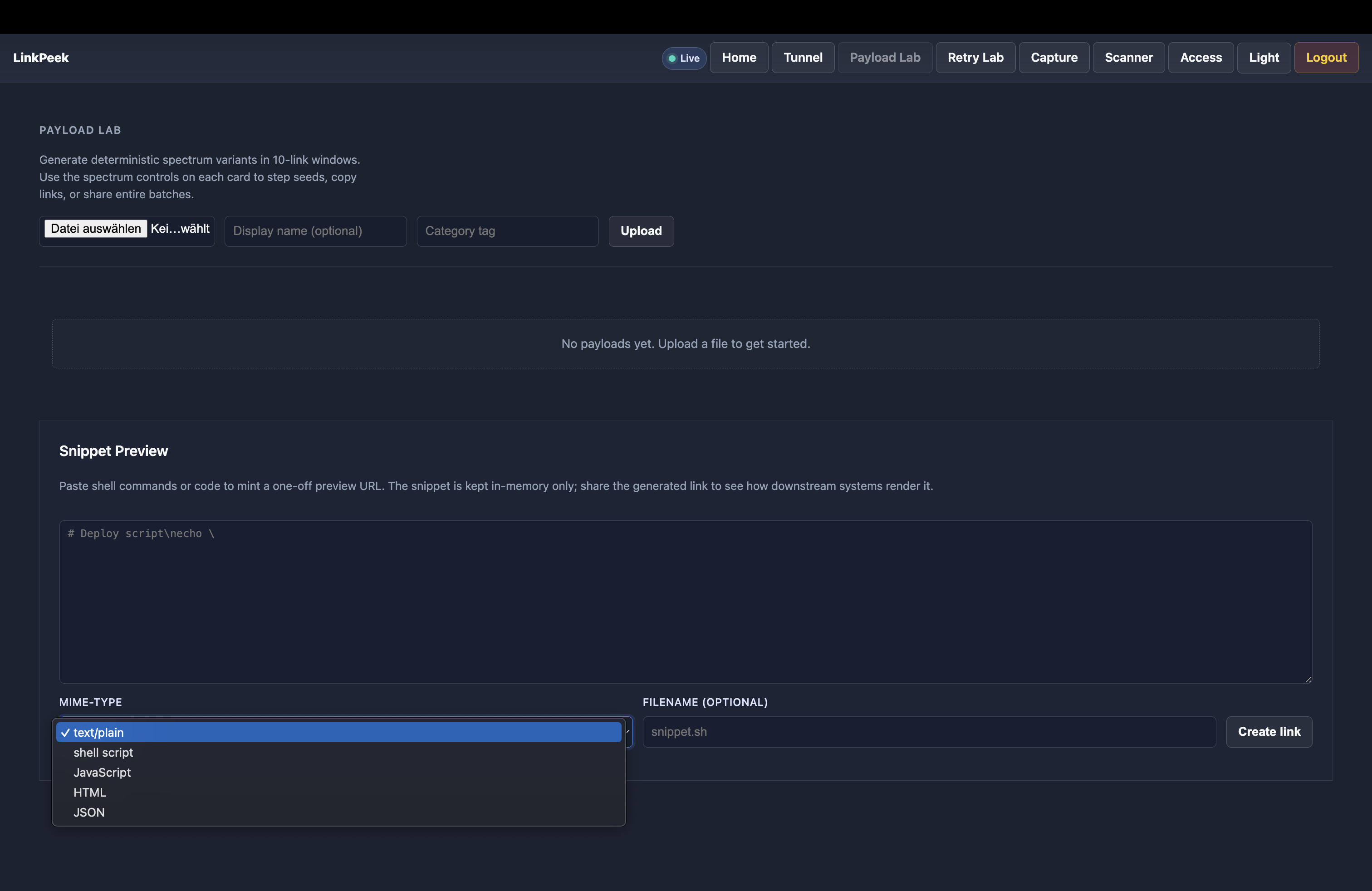Focus the Category tag input field
The image size is (1372, 891).
[507, 231]
